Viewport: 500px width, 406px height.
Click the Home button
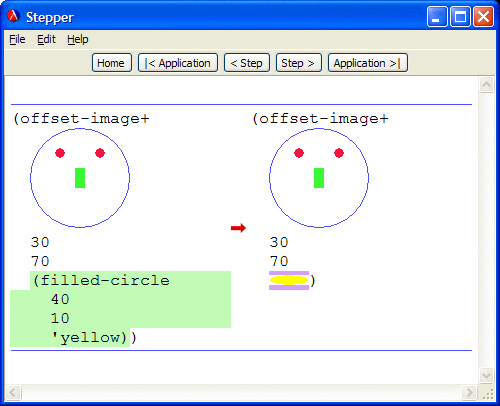pos(112,63)
